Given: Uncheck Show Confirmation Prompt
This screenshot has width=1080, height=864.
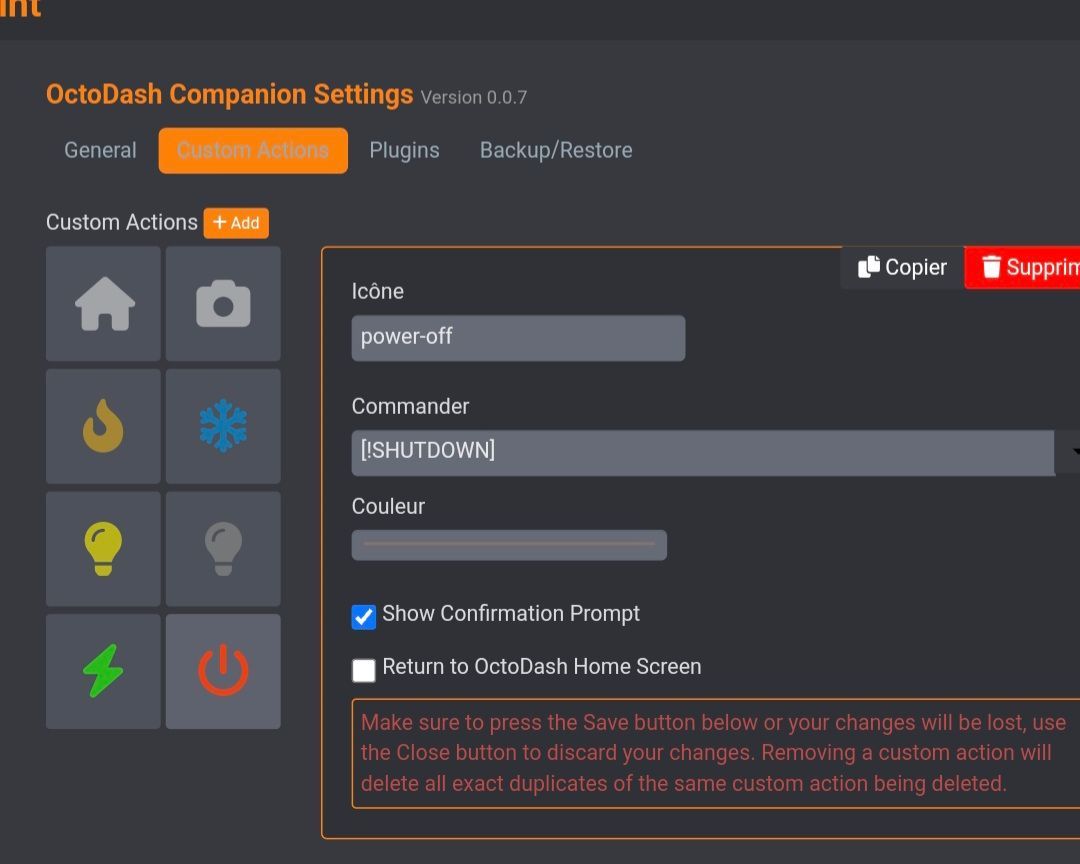Looking at the screenshot, I should click(x=364, y=617).
